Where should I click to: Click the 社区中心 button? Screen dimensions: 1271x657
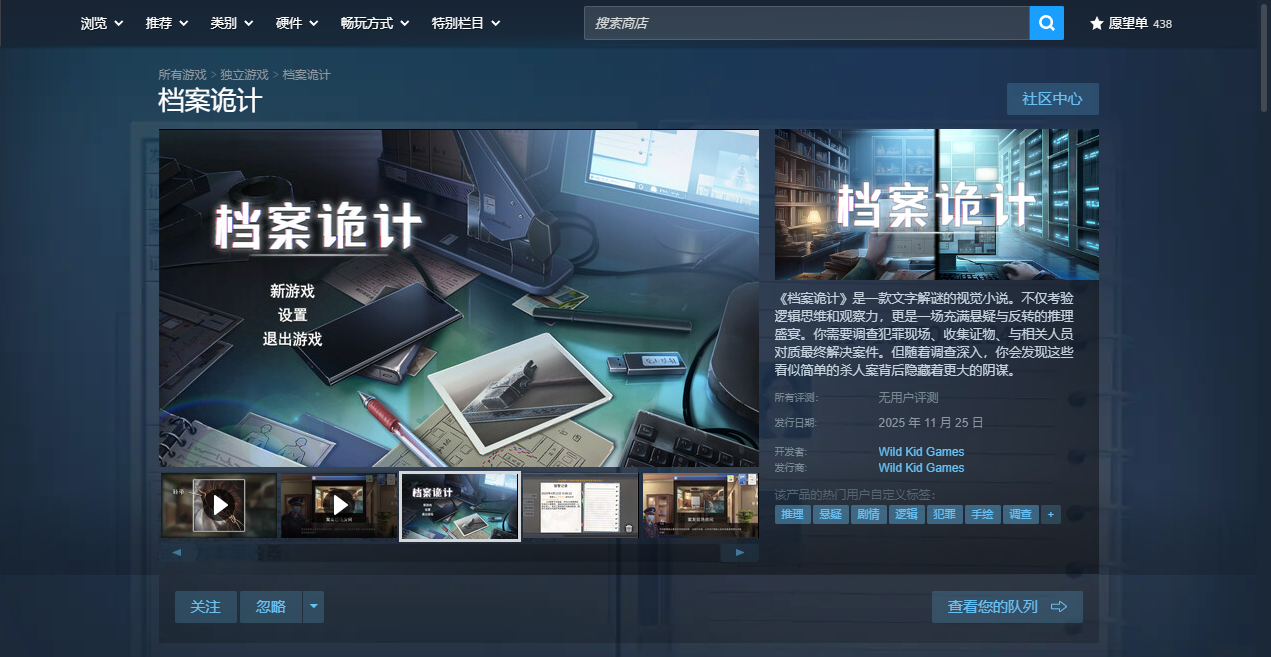coord(1052,99)
